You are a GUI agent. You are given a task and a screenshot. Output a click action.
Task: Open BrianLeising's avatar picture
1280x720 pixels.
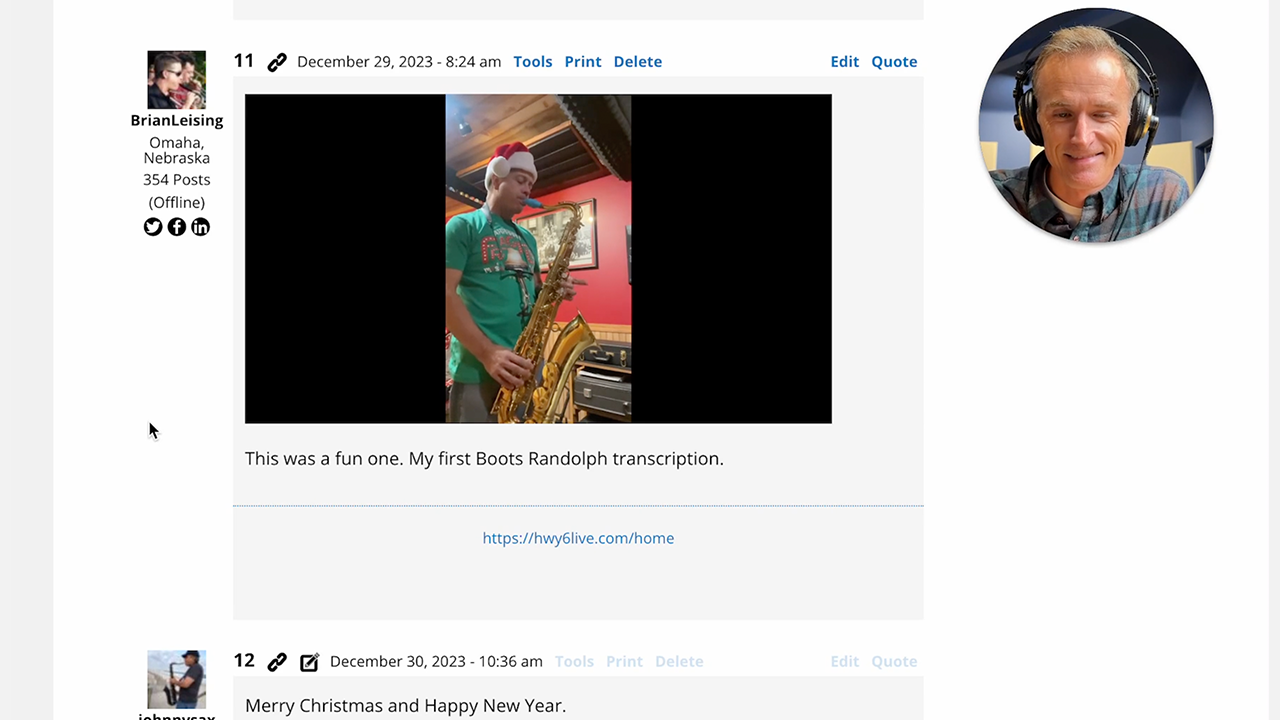tap(177, 80)
